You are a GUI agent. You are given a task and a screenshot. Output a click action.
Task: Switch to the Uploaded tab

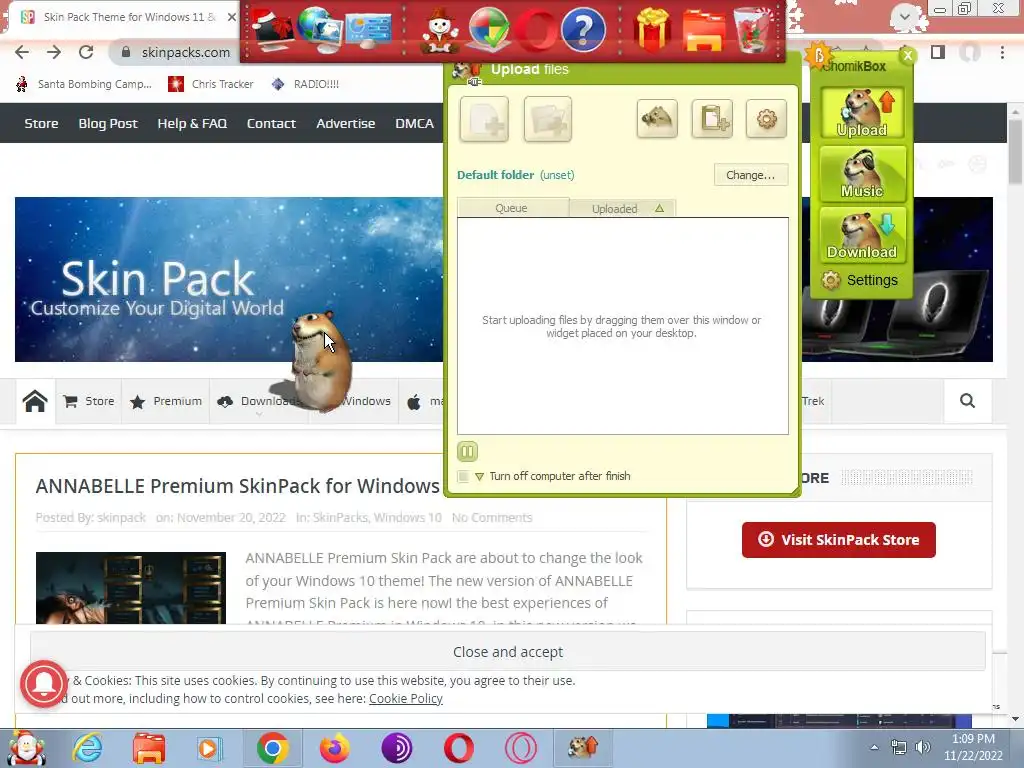click(x=622, y=208)
